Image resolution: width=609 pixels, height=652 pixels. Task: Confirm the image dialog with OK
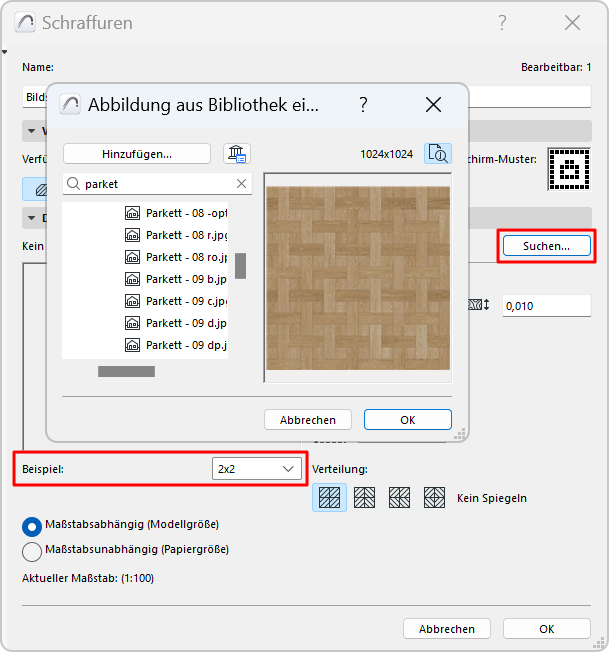point(407,420)
